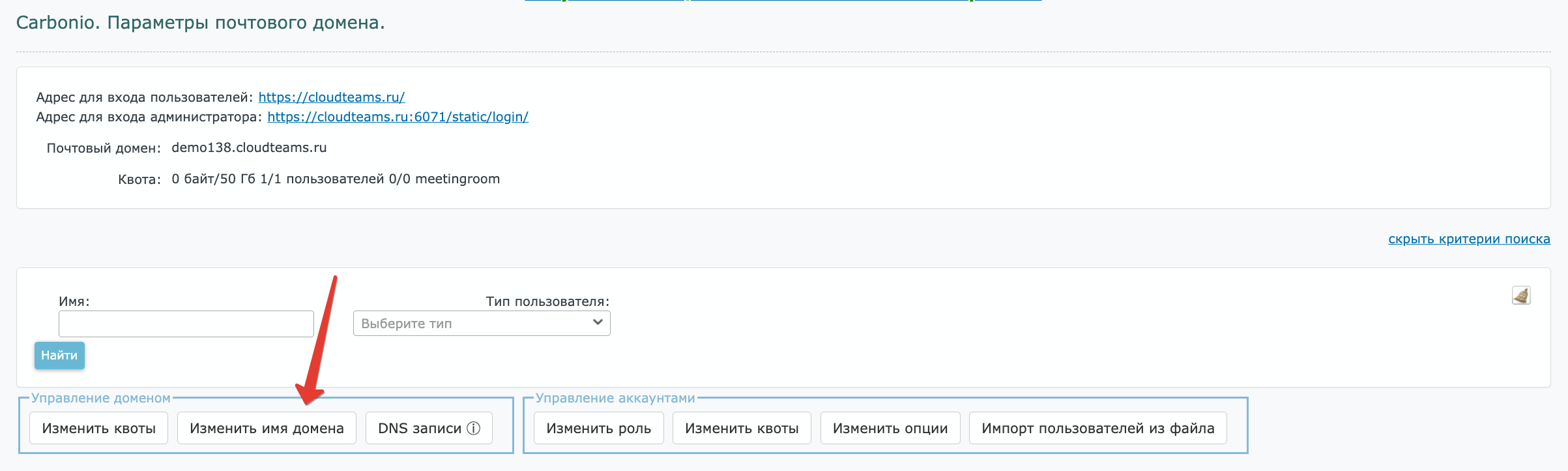
Task: Click the Carbonio page heading
Action: 200,23
